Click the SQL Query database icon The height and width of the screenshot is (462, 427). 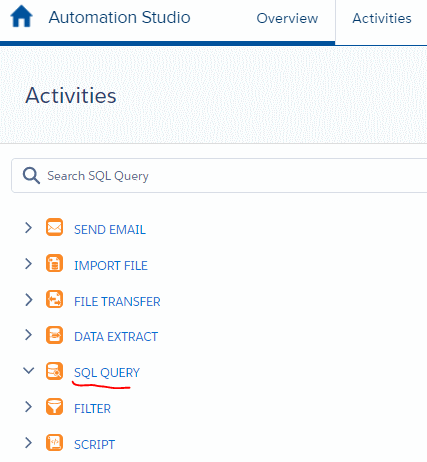[x=54, y=371]
